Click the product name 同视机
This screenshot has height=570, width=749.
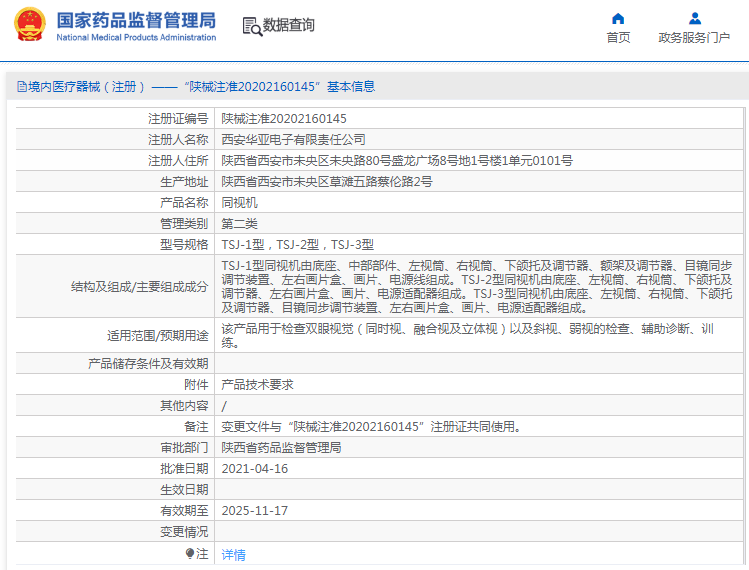pyautogui.click(x=239, y=203)
